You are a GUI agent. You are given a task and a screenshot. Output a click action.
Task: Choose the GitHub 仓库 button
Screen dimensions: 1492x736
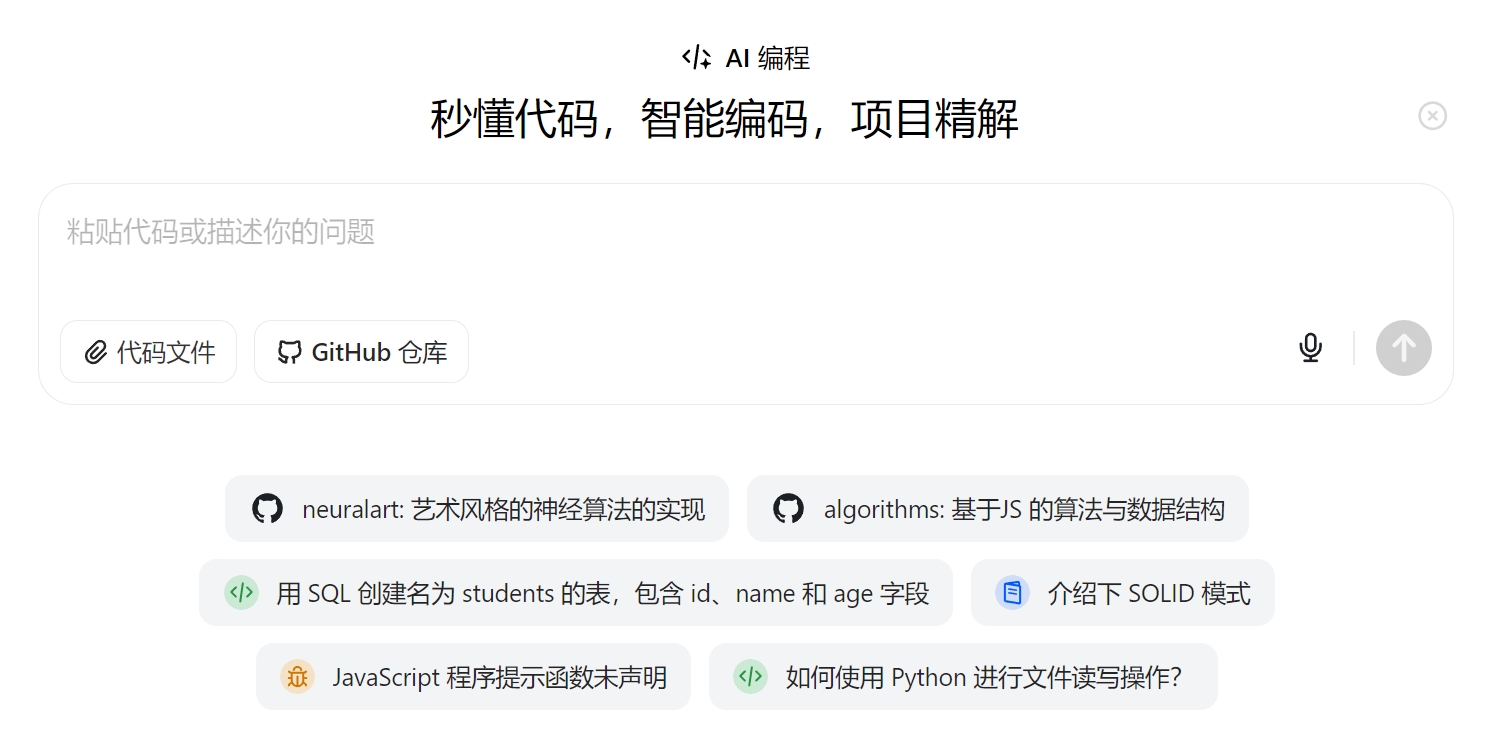[379, 352]
